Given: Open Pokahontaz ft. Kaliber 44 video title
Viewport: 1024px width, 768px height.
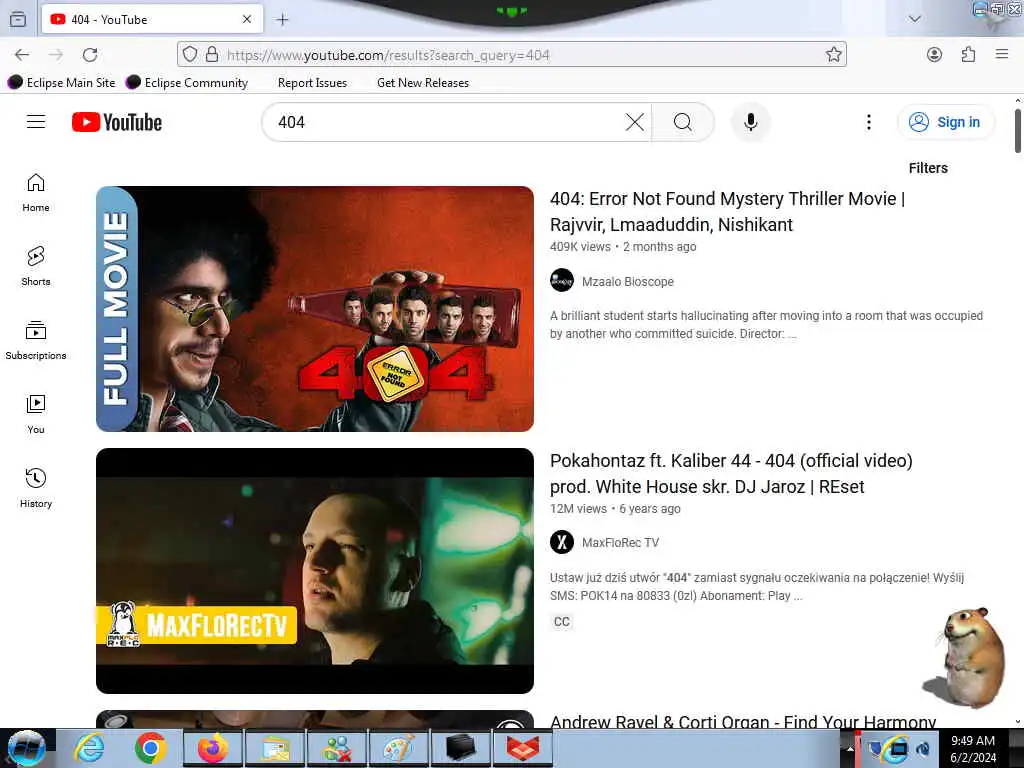Looking at the screenshot, I should 731,473.
